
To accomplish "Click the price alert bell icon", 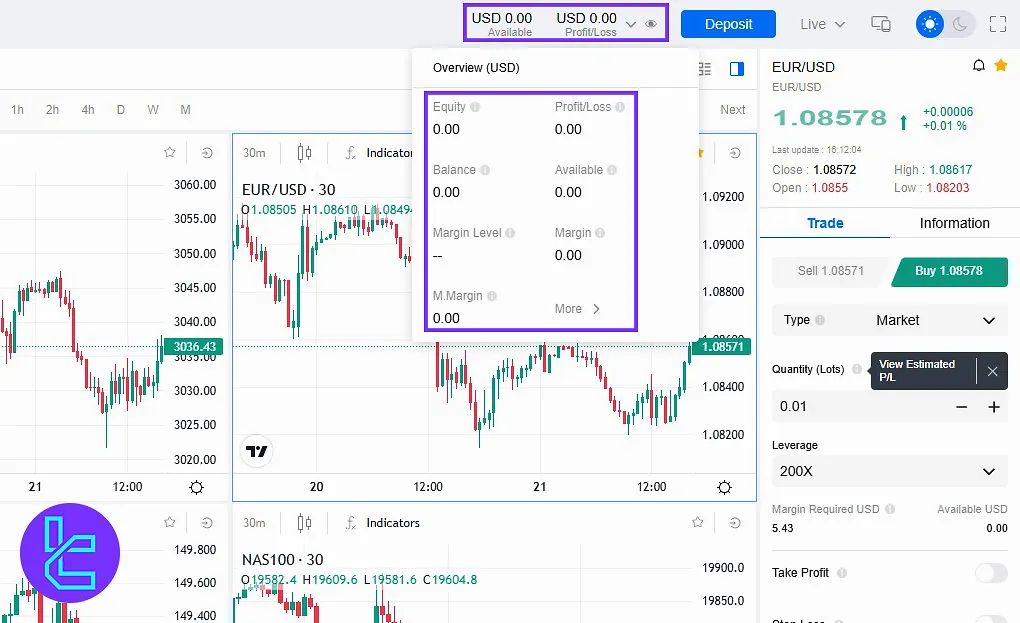I will point(979,66).
